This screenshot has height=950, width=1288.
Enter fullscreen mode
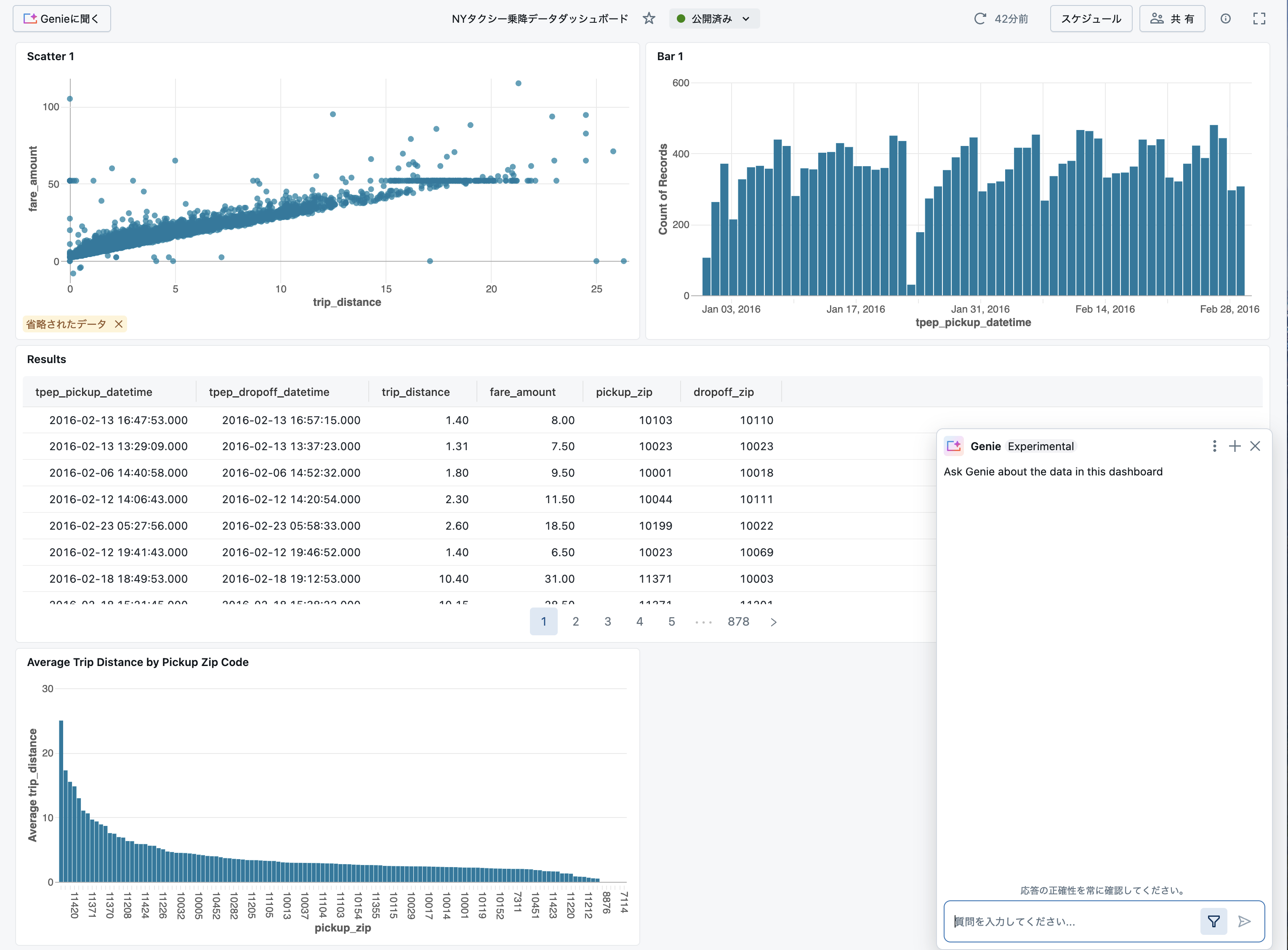[x=1259, y=19]
